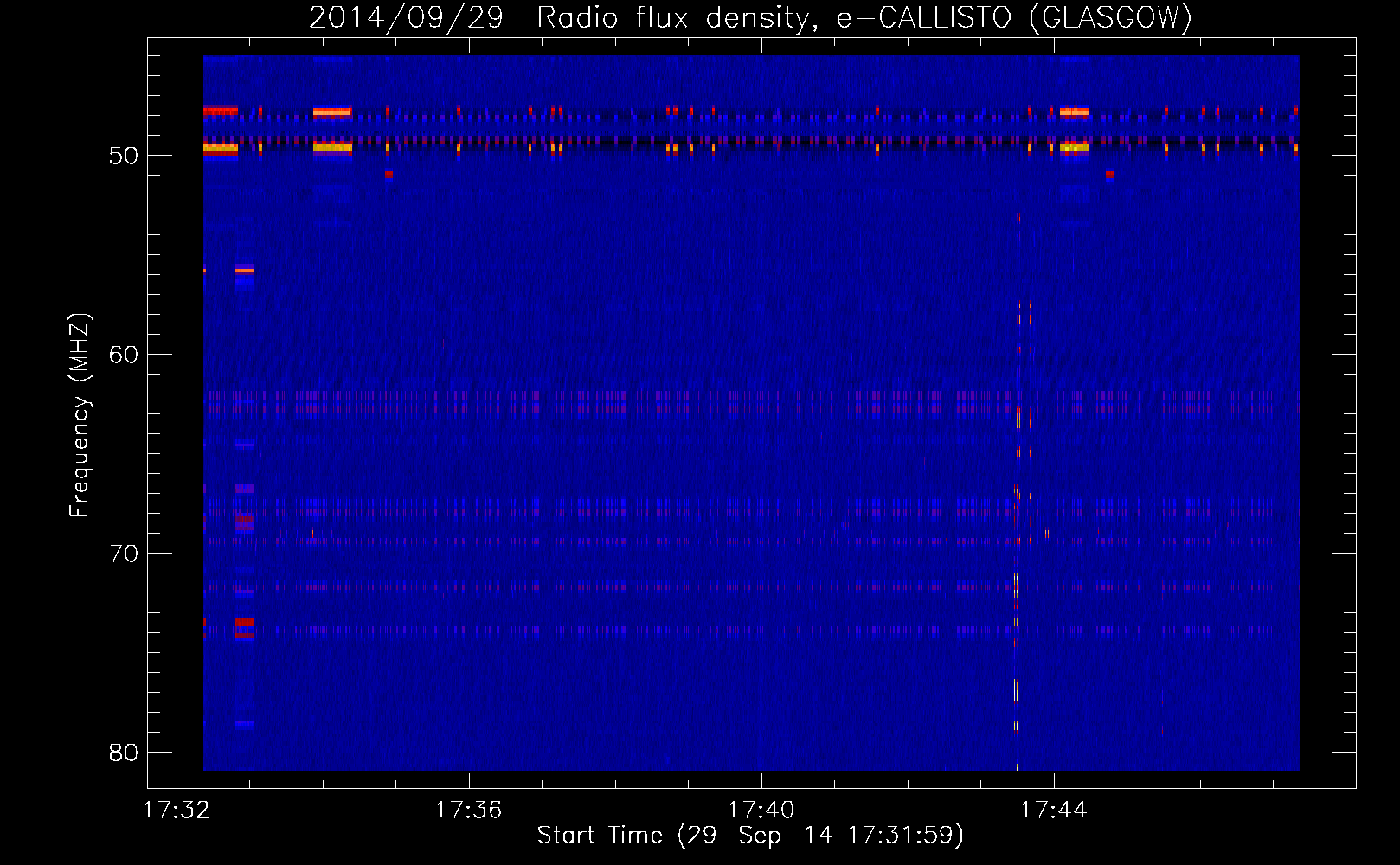
Task: Click the frequency tick label 50
Action: pyautogui.click(x=124, y=156)
